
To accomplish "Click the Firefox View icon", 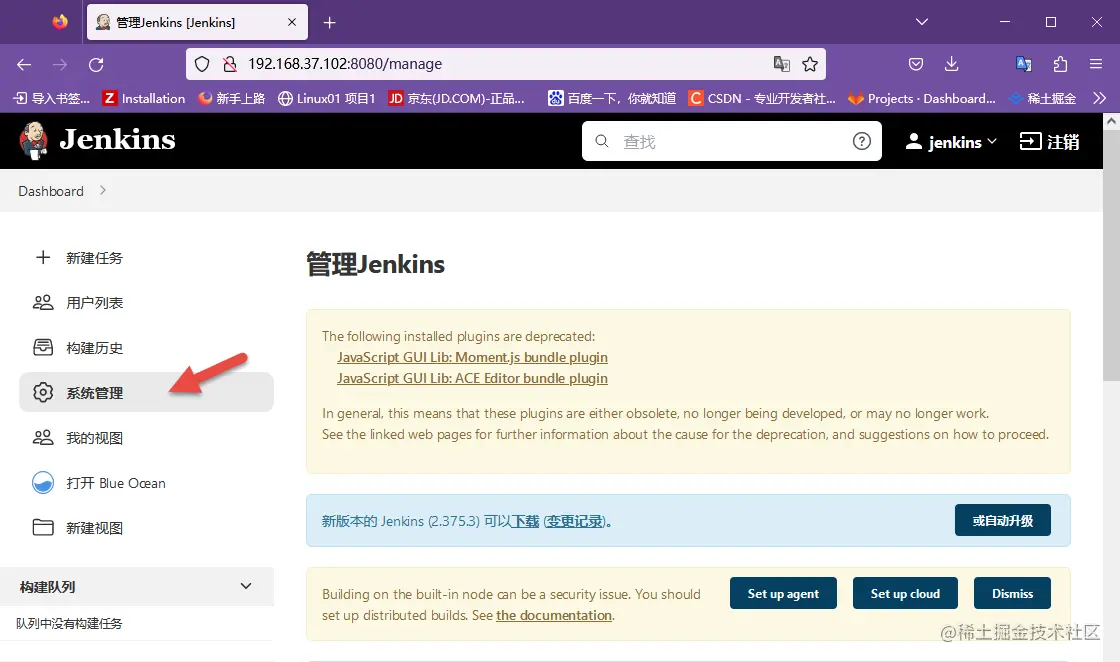I will tap(60, 22).
